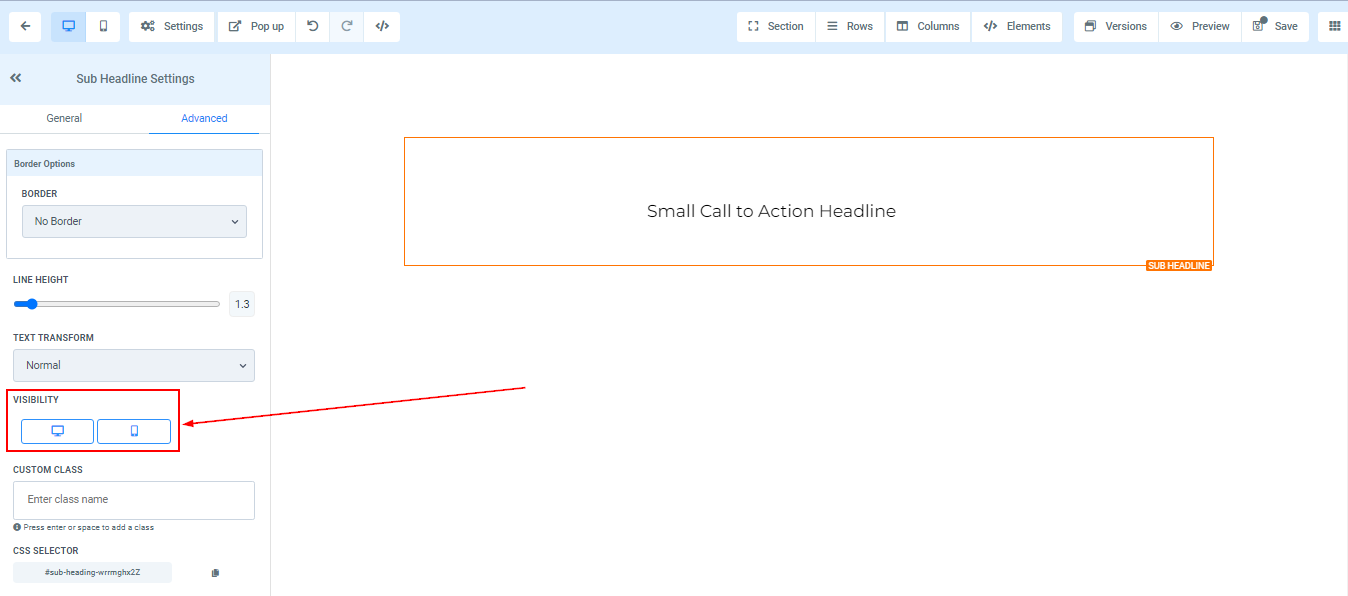Select the Advanced tab

[204, 118]
